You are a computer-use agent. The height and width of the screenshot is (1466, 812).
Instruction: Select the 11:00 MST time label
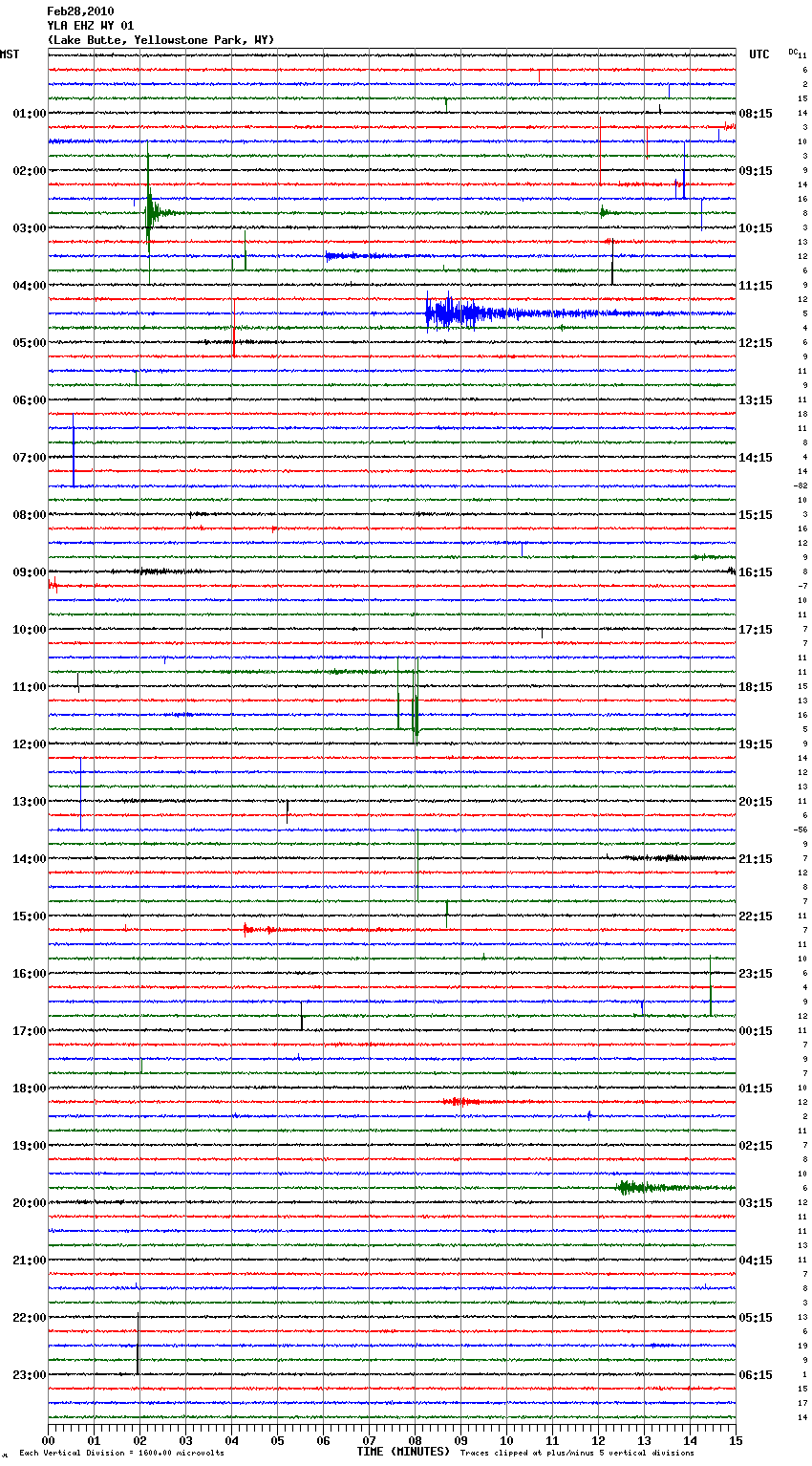coord(30,687)
